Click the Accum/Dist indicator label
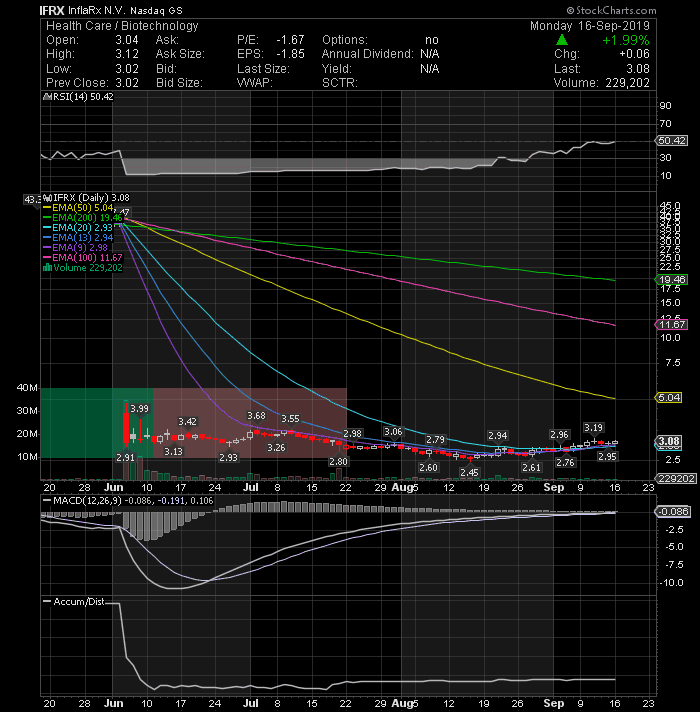700x712 pixels. tap(79, 602)
